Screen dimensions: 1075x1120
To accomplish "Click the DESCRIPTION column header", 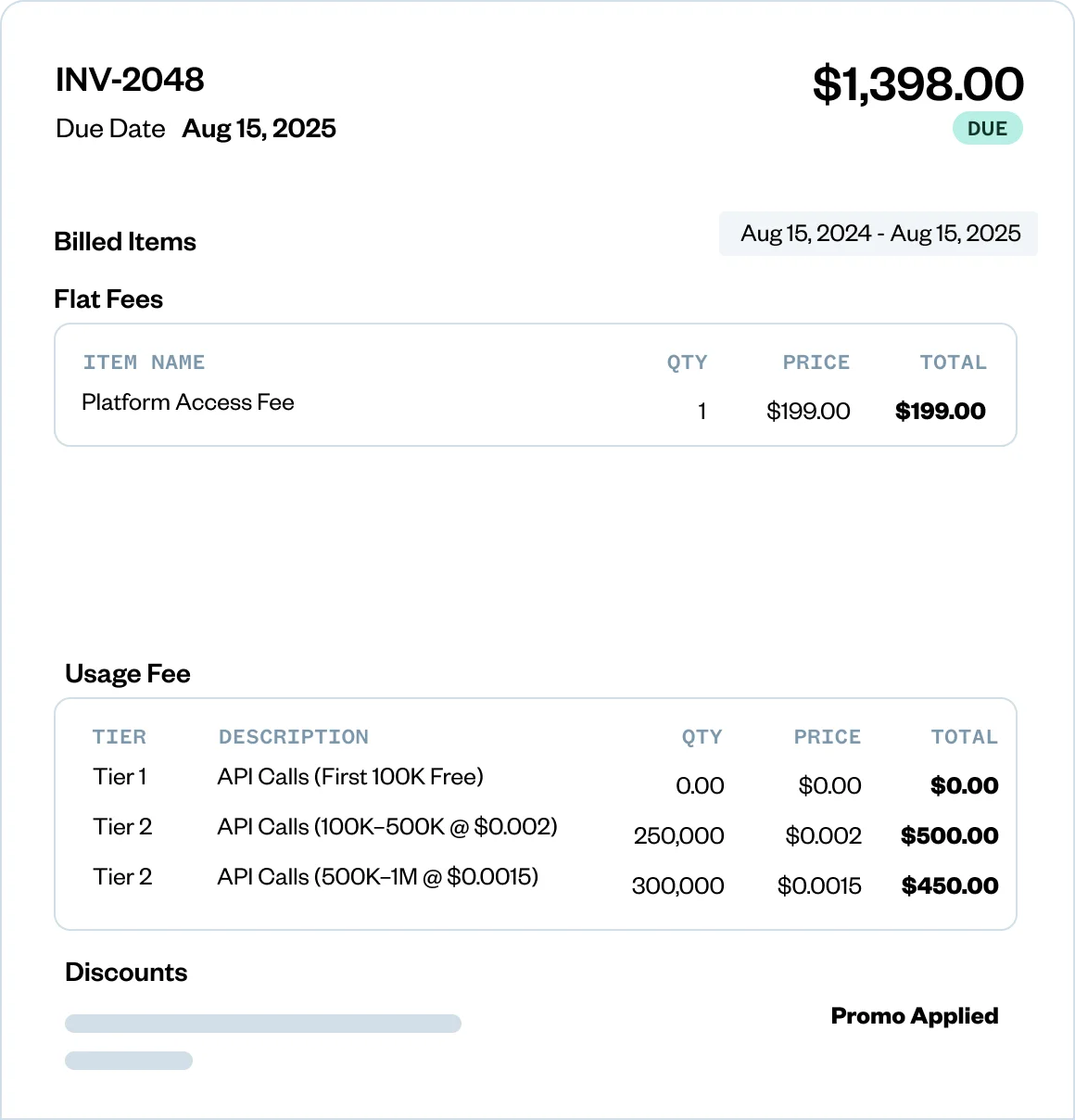I will pos(293,737).
